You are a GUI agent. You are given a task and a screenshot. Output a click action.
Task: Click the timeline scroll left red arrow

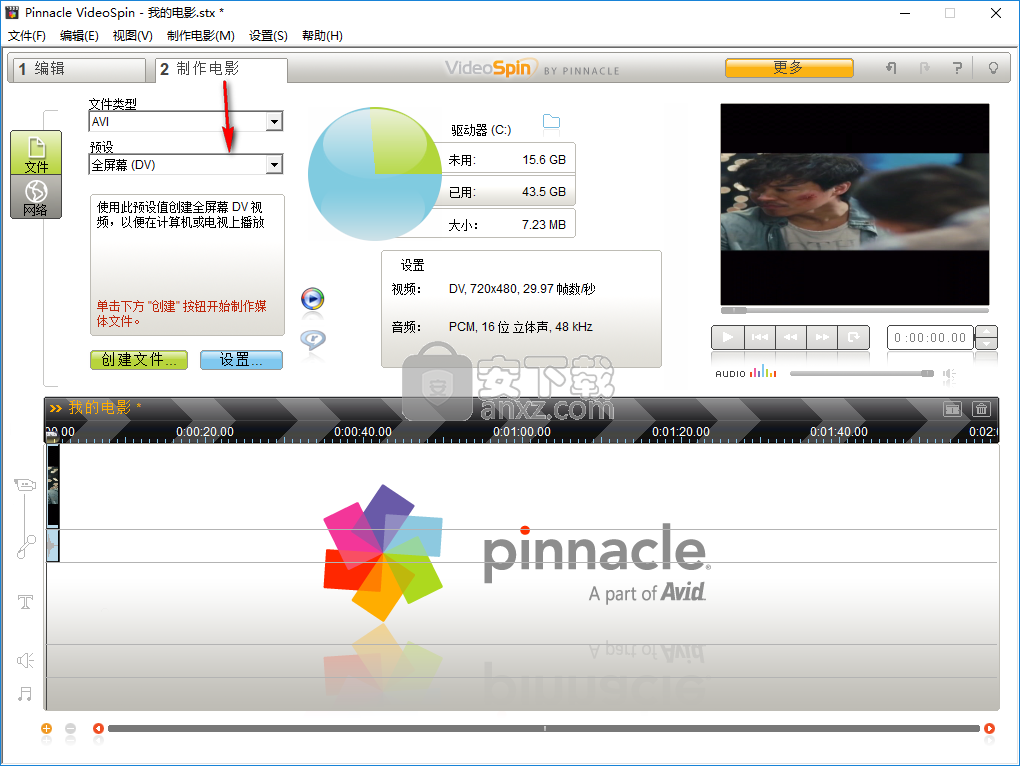coord(98,728)
